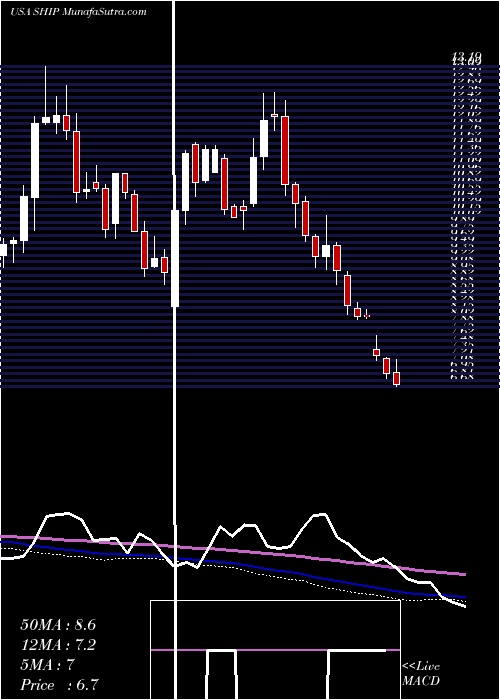
Task: Click the "50MA : 8.6" value
Action: click(x=58, y=625)
